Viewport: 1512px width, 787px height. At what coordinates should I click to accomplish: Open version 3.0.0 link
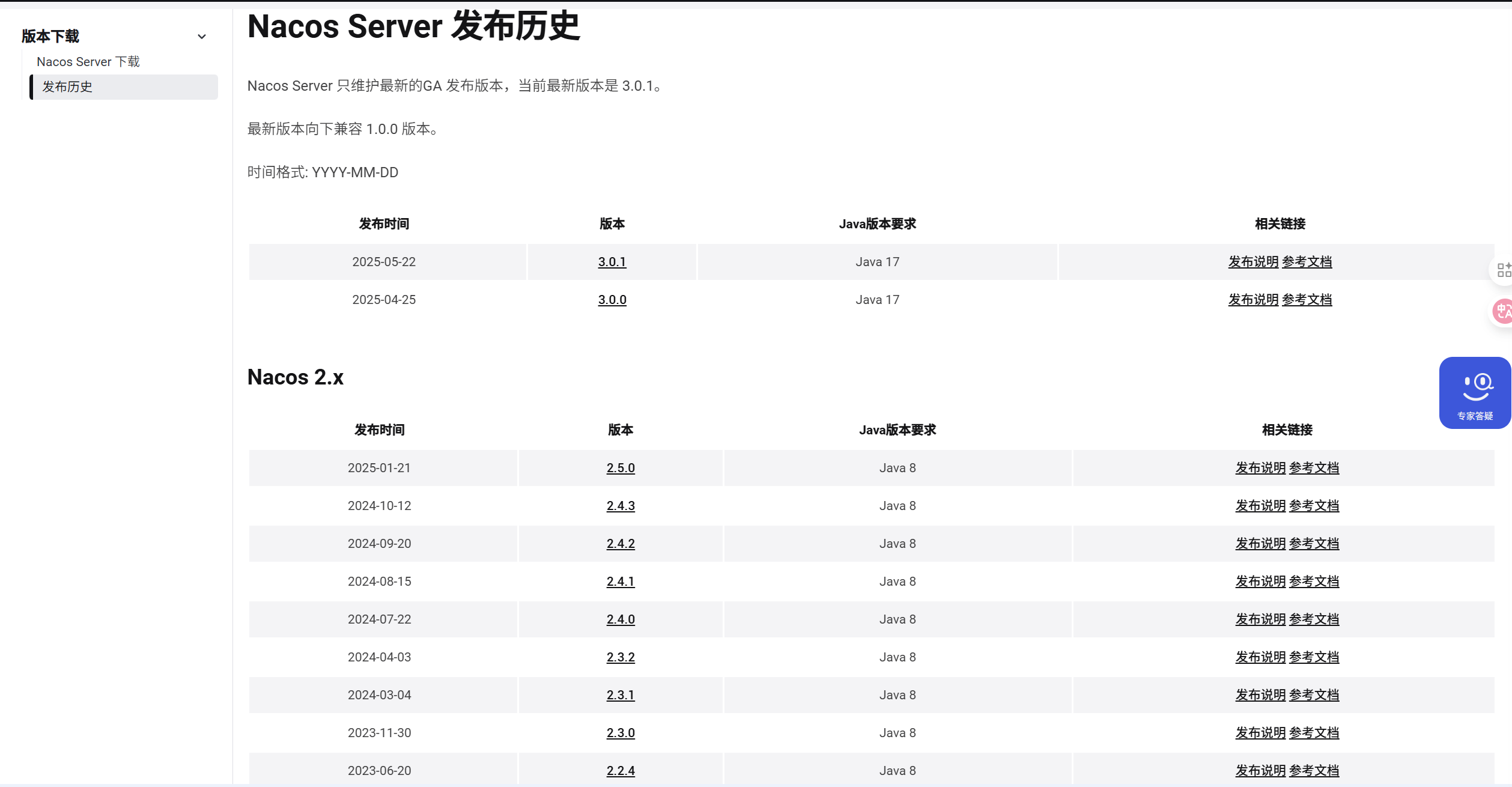tap(612, 300)
